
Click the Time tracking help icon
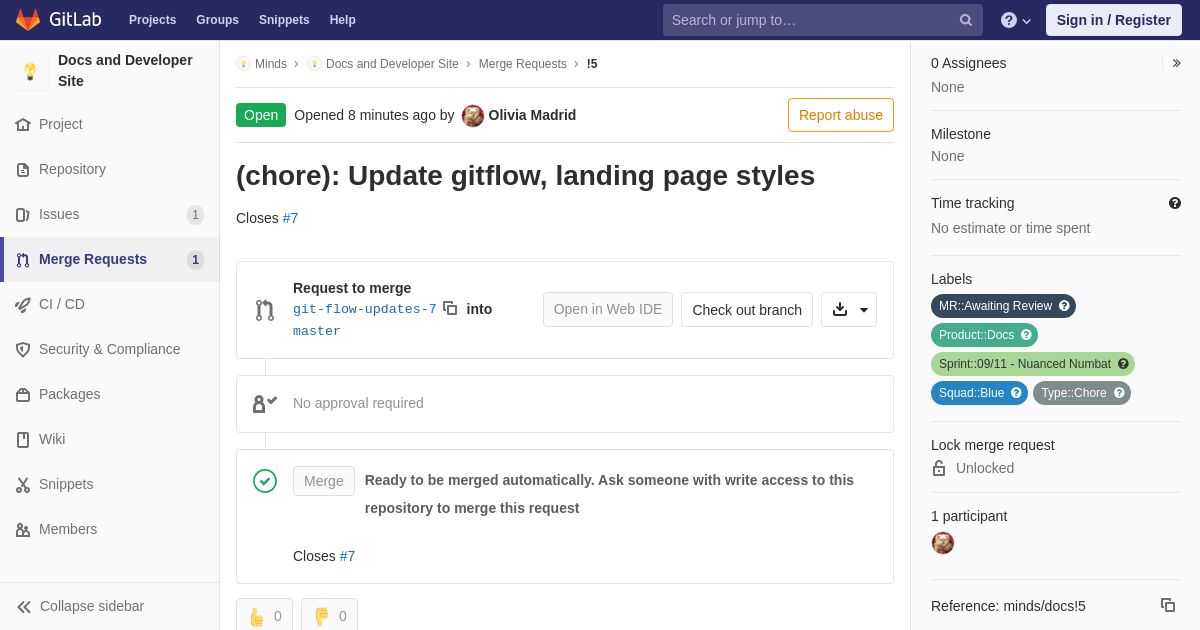[x=1175, y=203]
